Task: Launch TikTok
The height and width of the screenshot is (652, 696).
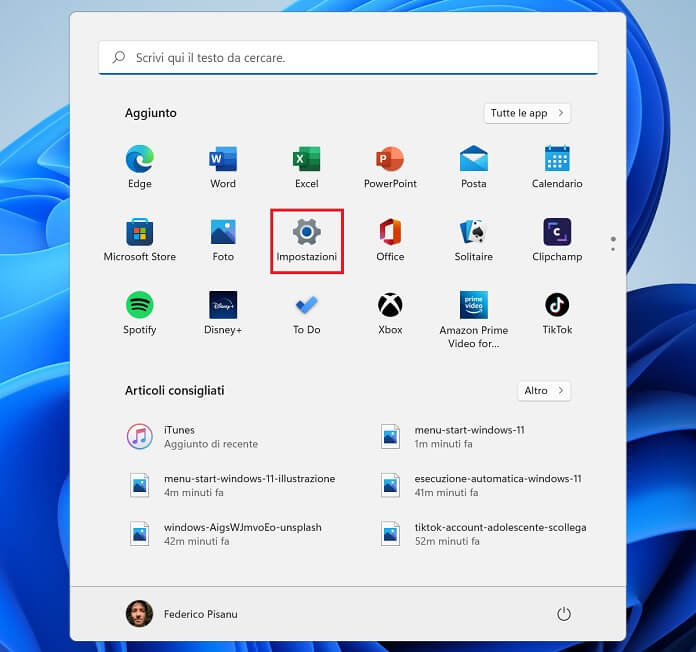Action: coord(557,313)
